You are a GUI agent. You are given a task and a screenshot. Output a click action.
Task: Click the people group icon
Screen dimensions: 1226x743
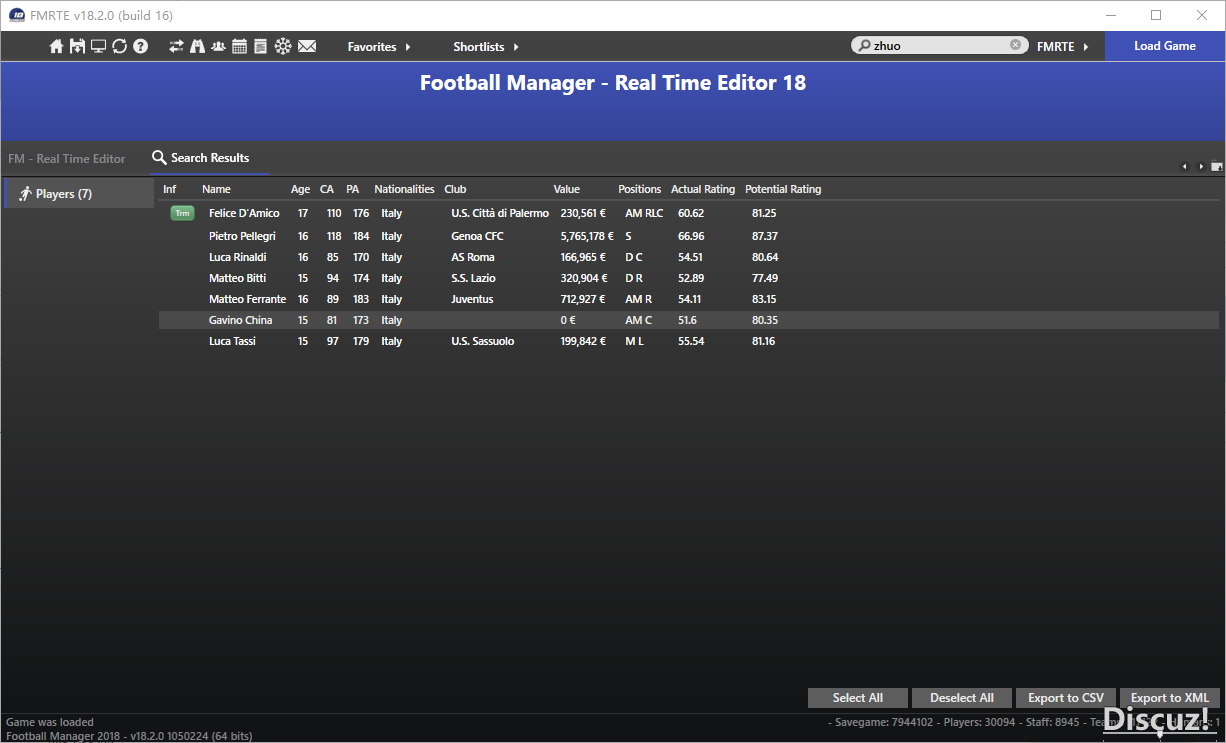(218, 46)
